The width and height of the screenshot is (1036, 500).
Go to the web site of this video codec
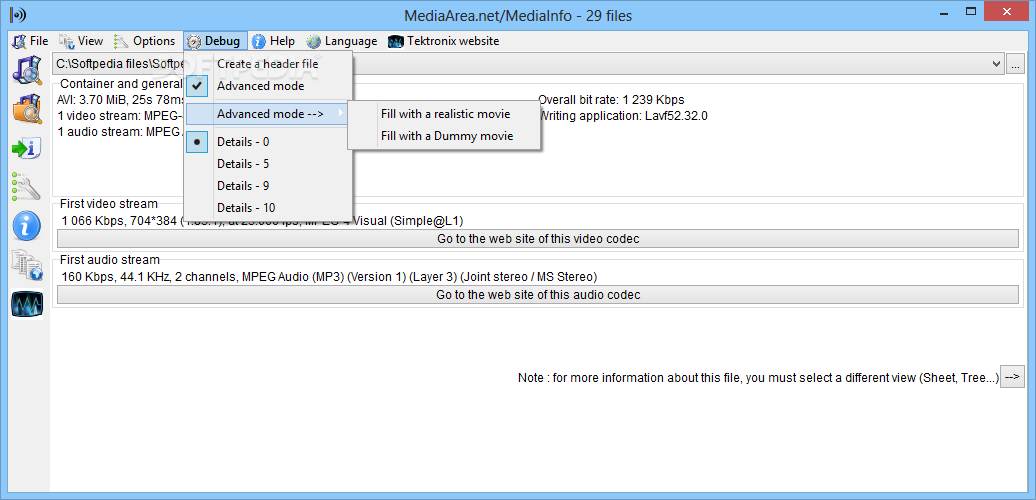tap(538, 238)
